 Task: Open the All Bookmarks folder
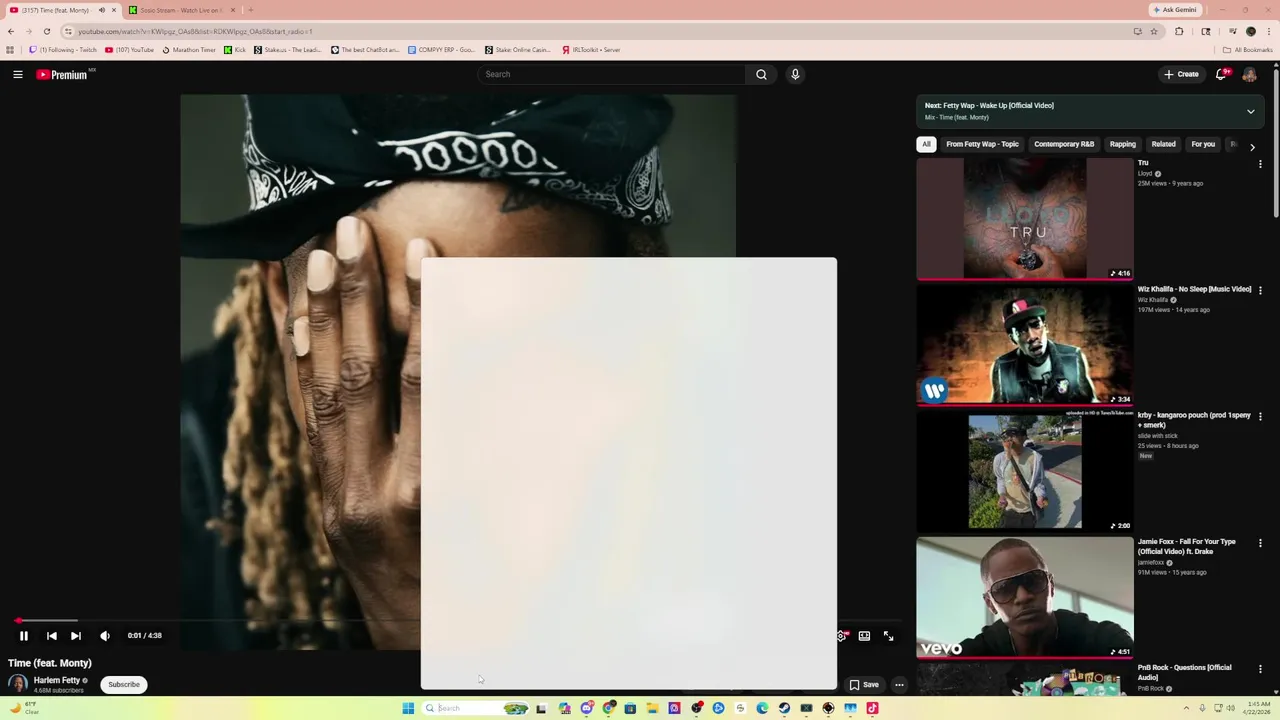coord(1247,50)
